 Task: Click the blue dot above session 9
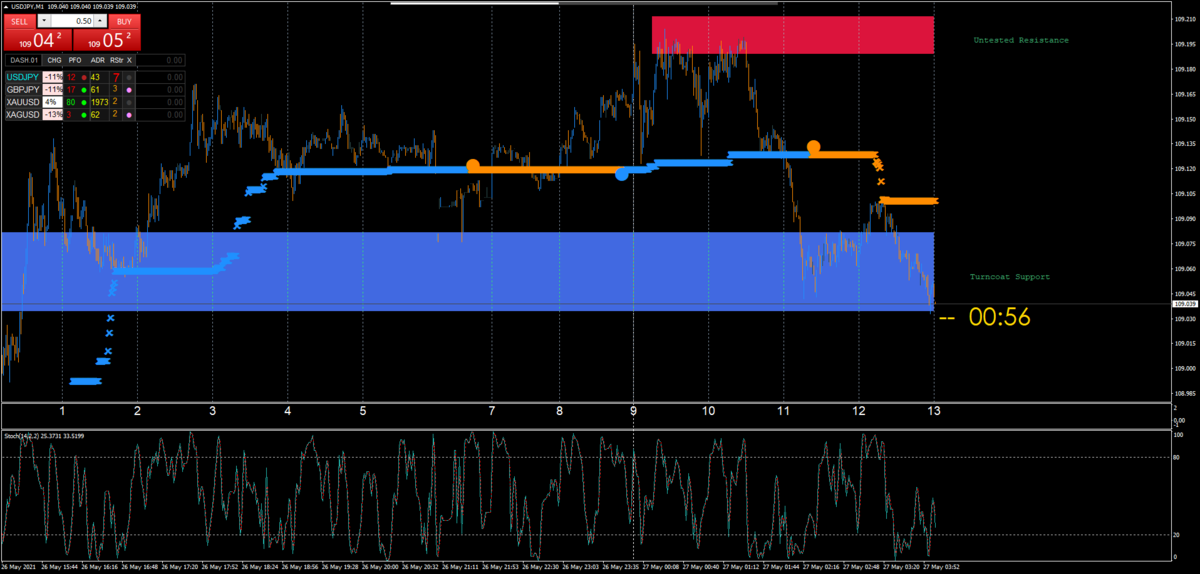[622, 174]
